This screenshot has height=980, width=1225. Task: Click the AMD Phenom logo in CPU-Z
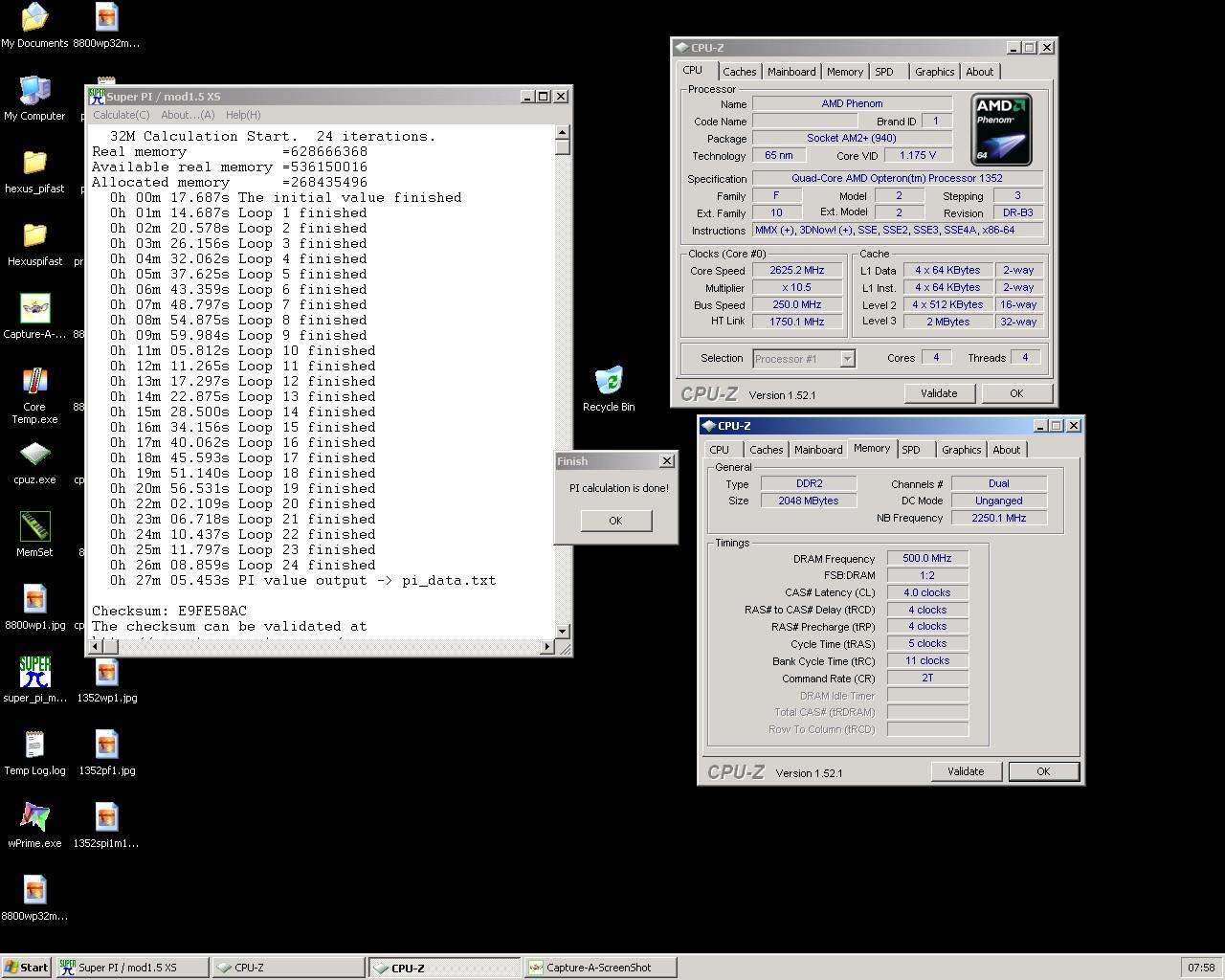coord(1001,129)
